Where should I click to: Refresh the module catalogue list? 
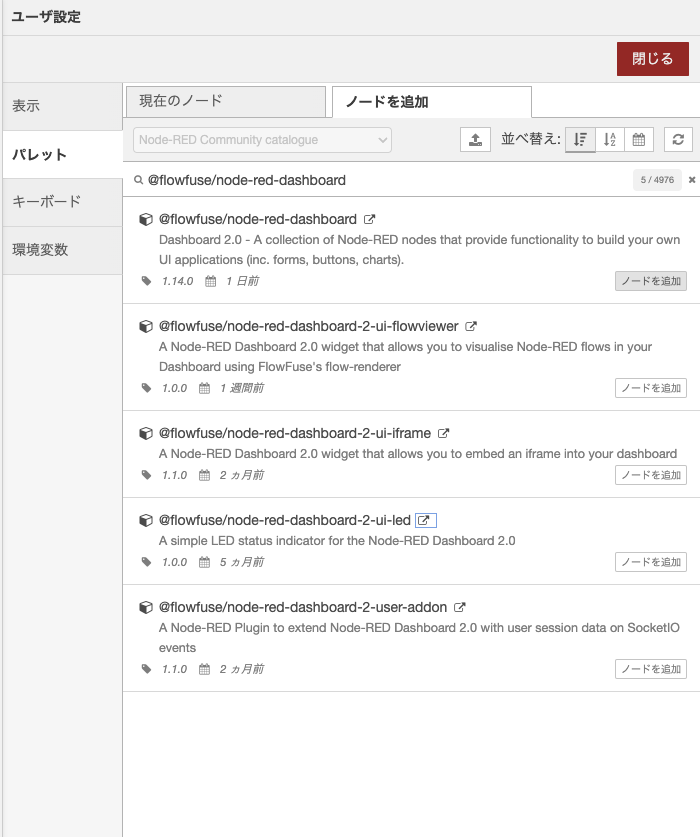[x=678, y=140]
